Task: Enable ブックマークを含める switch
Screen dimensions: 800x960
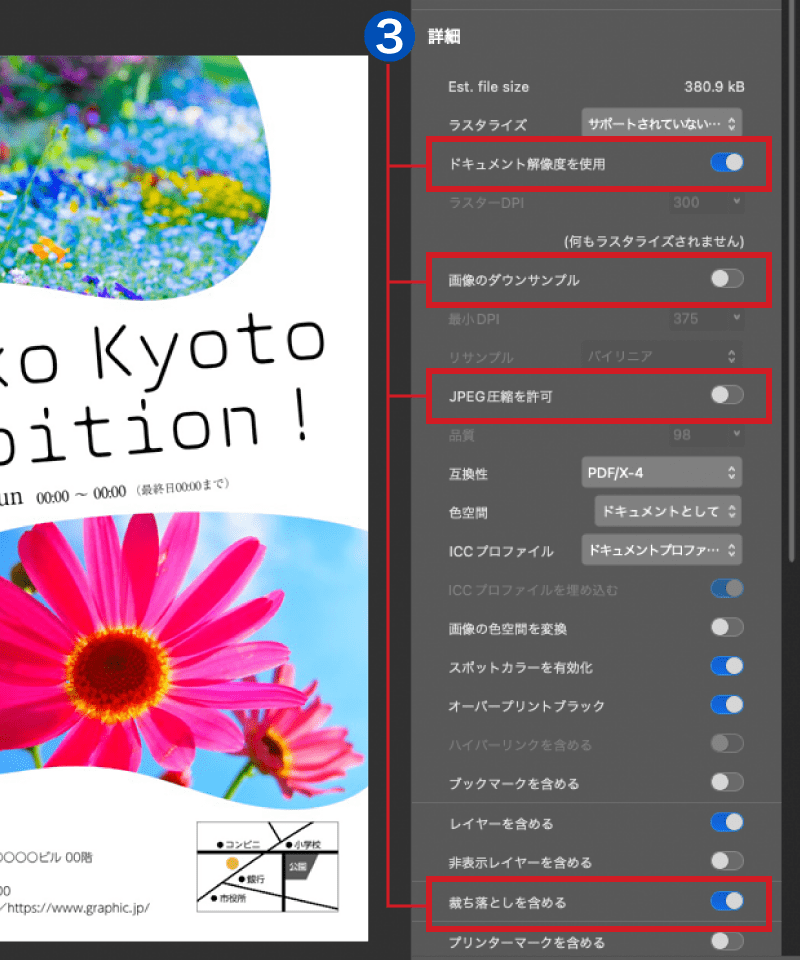Action: tap(726, 782)
